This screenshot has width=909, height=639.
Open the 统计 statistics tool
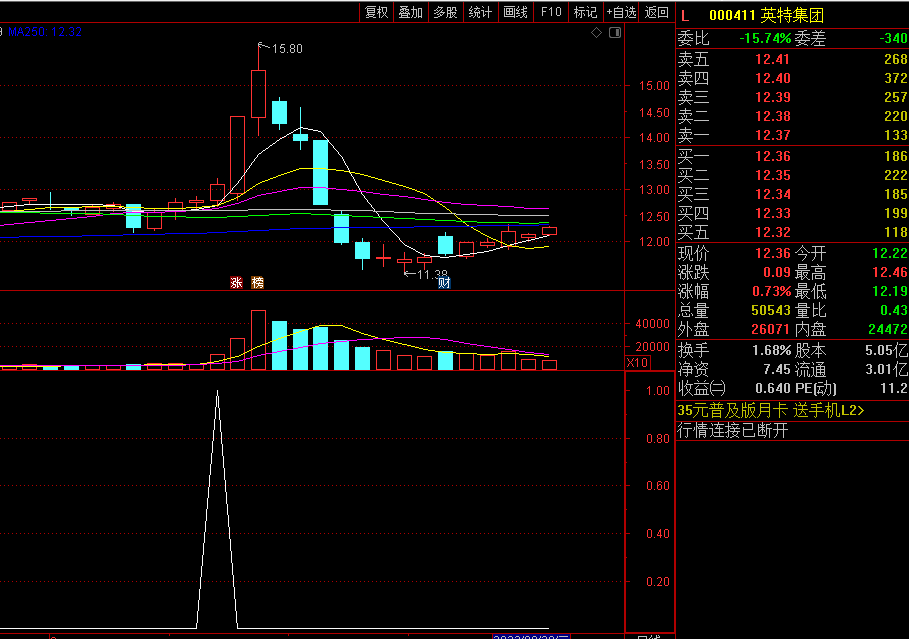[x=480, y=12]
